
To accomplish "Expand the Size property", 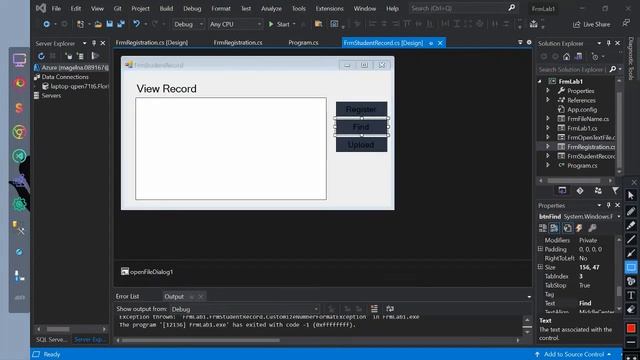I will click(x=540, y=267).
